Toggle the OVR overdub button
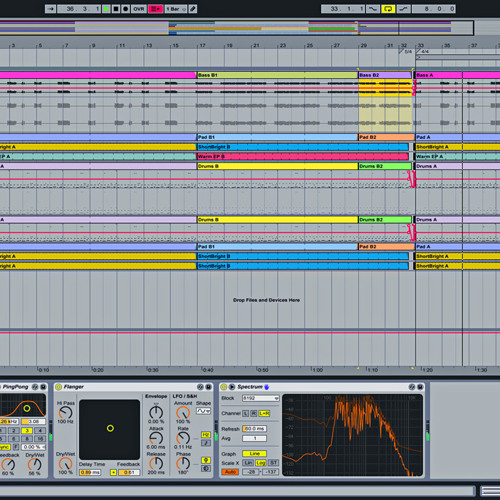 [139, 9]
